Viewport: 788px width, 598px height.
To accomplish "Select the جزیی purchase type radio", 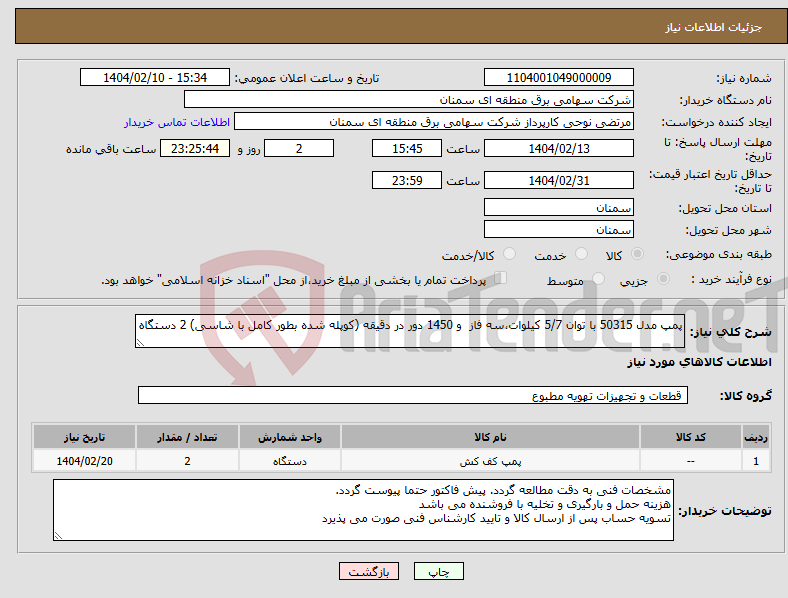I will point(663,278).
